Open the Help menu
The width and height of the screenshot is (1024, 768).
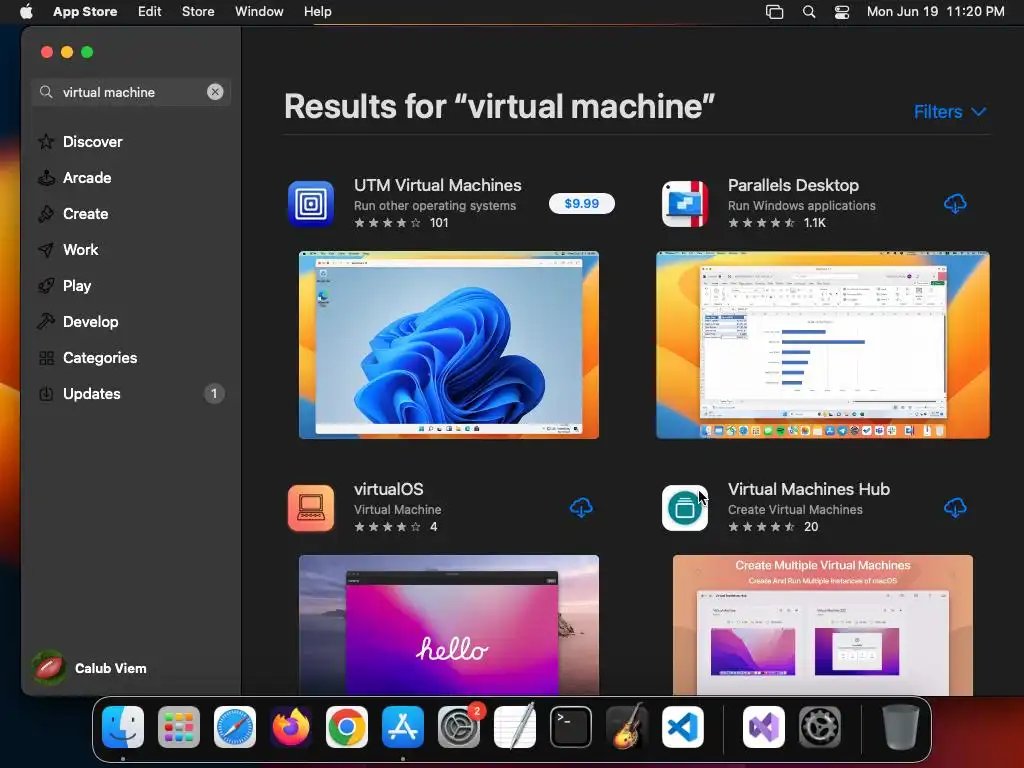tap(317, 12)
